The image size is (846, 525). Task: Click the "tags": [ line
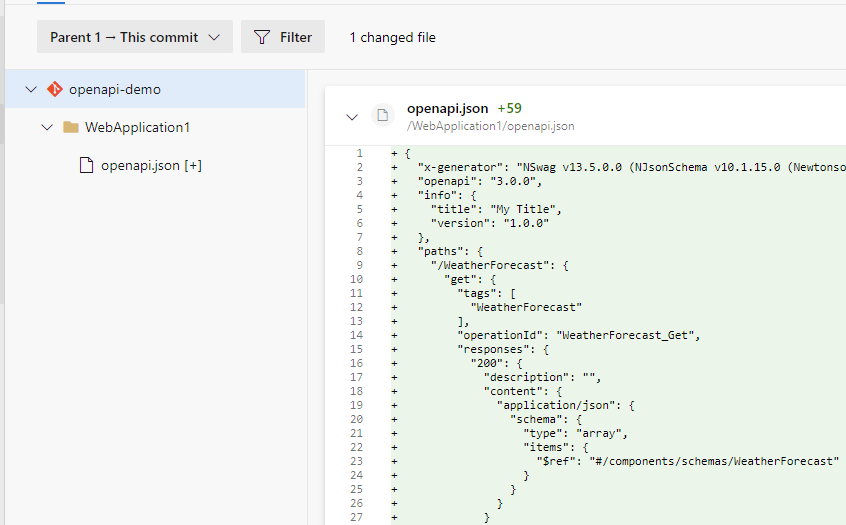[486, 294]
